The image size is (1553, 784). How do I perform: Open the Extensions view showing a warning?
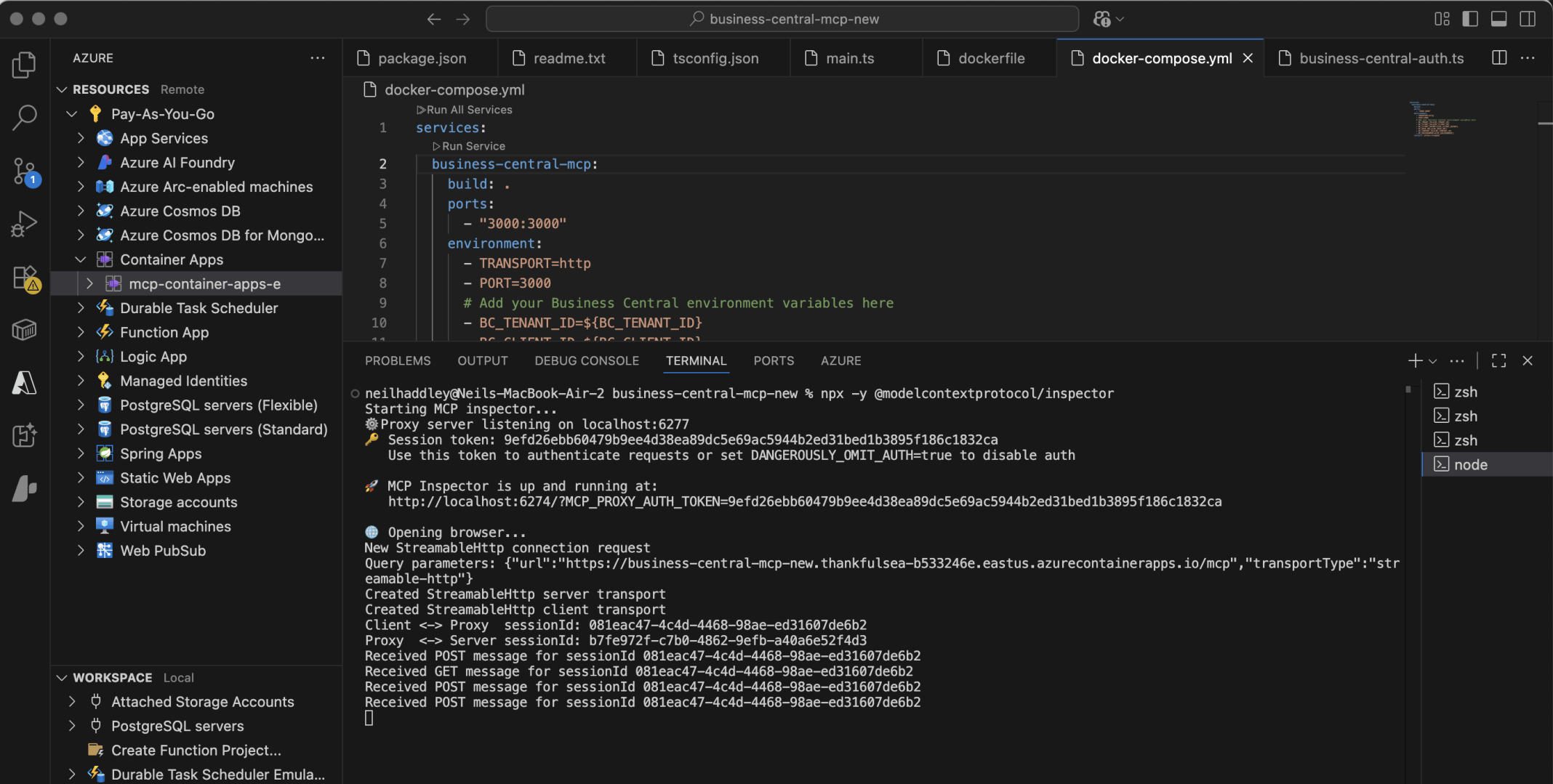coord(24,278)
